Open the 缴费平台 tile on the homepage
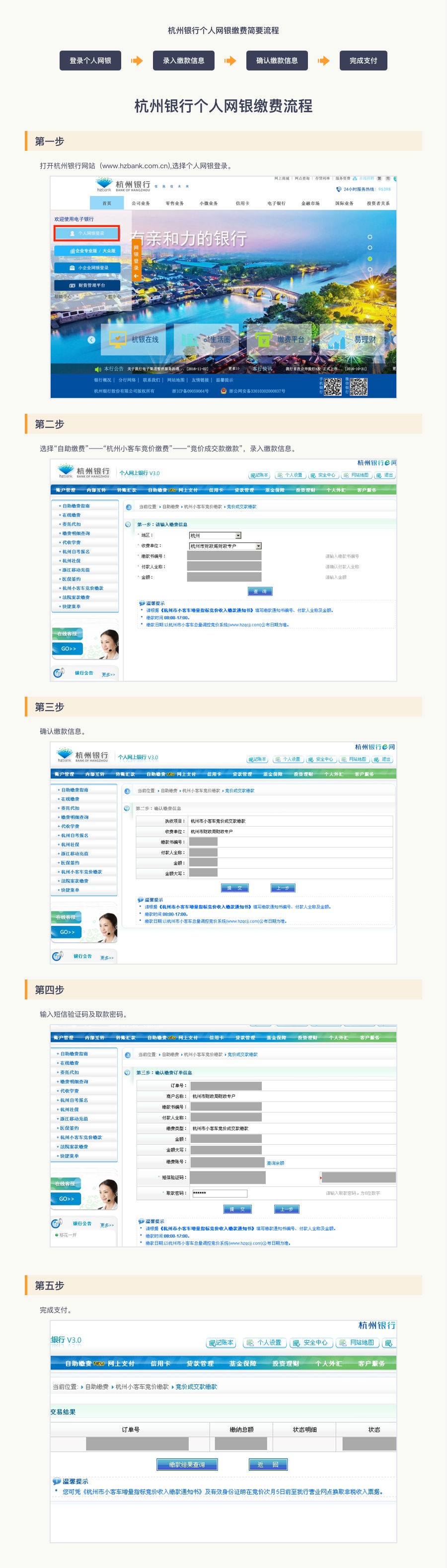Image resolution: width=447 pixels, height=1568 pixels. point(281,339)
